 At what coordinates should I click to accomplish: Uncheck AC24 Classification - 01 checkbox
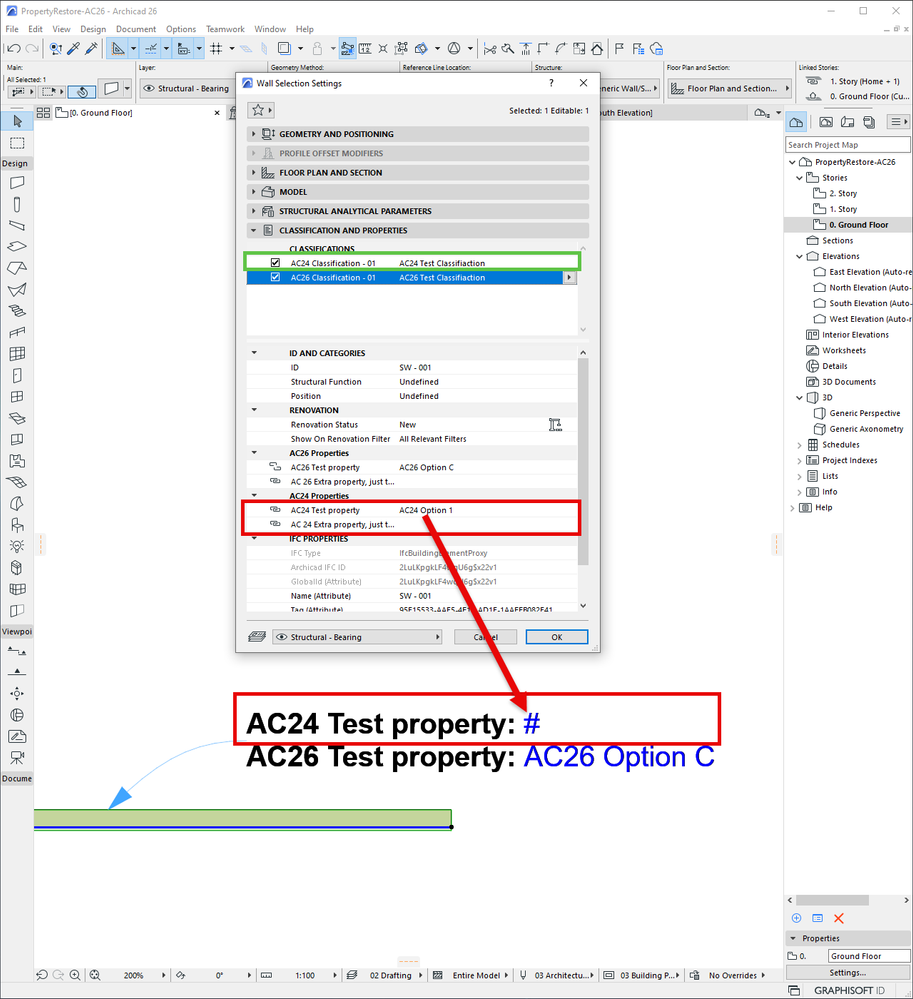click(275, 262)
